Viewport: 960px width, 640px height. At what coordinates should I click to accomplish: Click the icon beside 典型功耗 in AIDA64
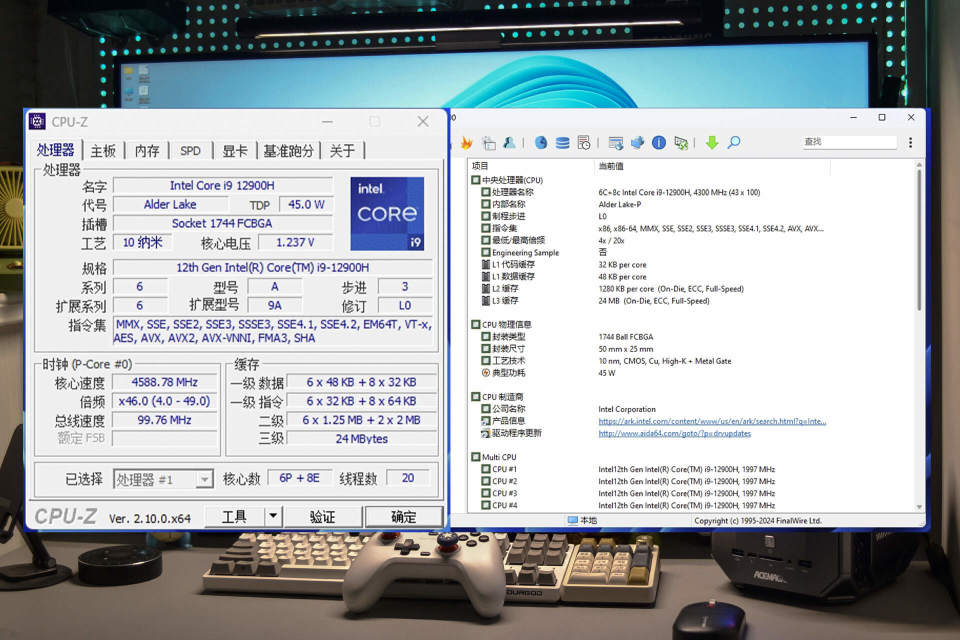pyautogui.click(x=486, y=372)
